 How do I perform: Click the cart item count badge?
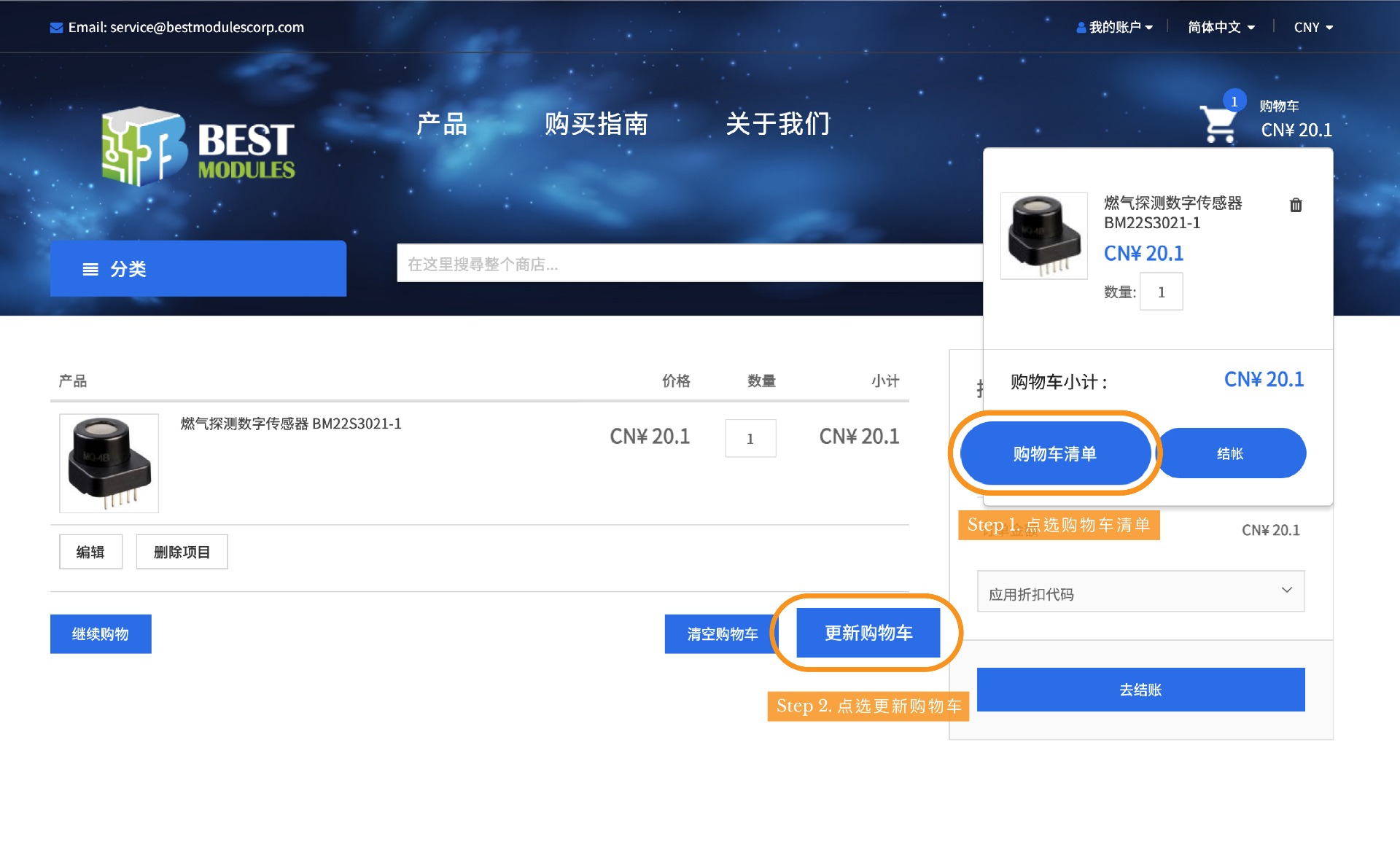tap(1234, 101)
